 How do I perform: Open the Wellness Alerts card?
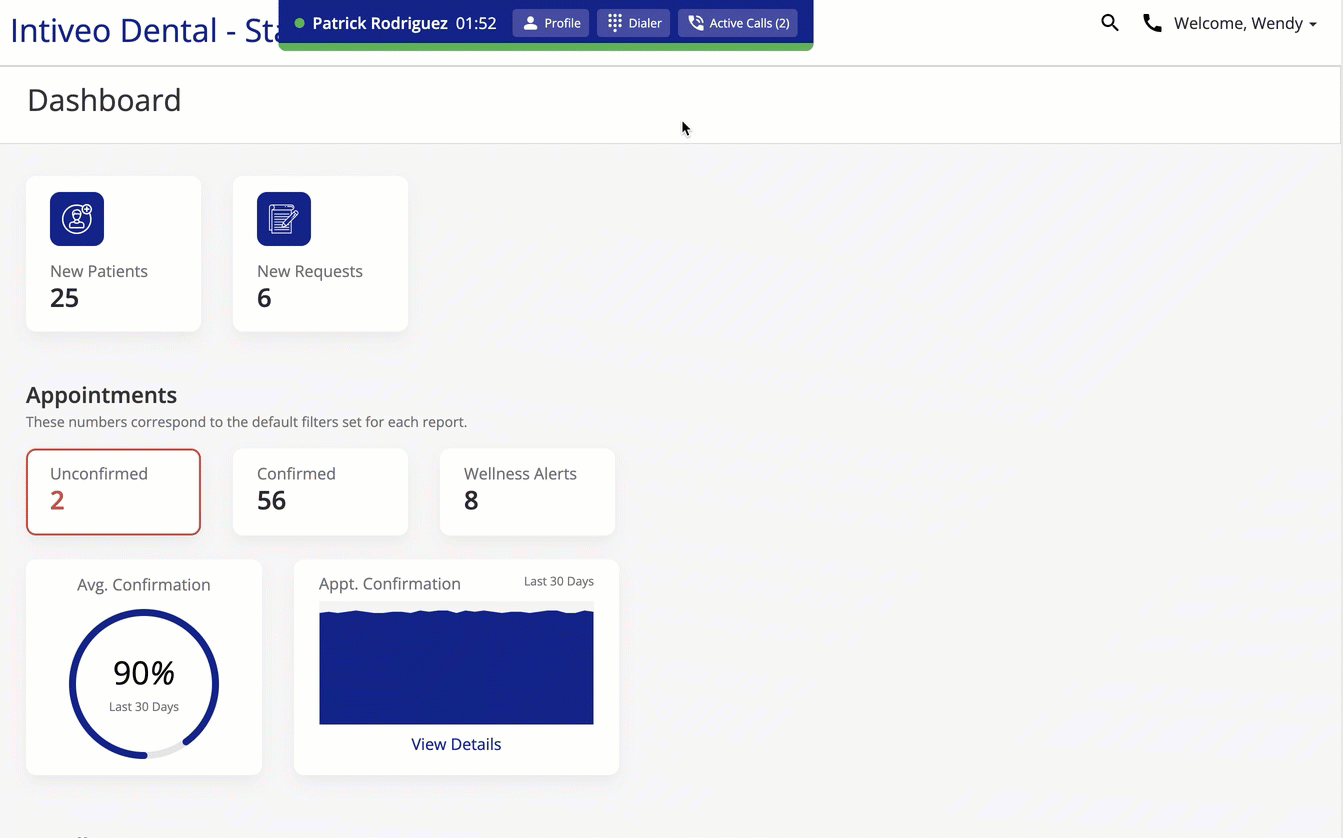click(527, 491)
